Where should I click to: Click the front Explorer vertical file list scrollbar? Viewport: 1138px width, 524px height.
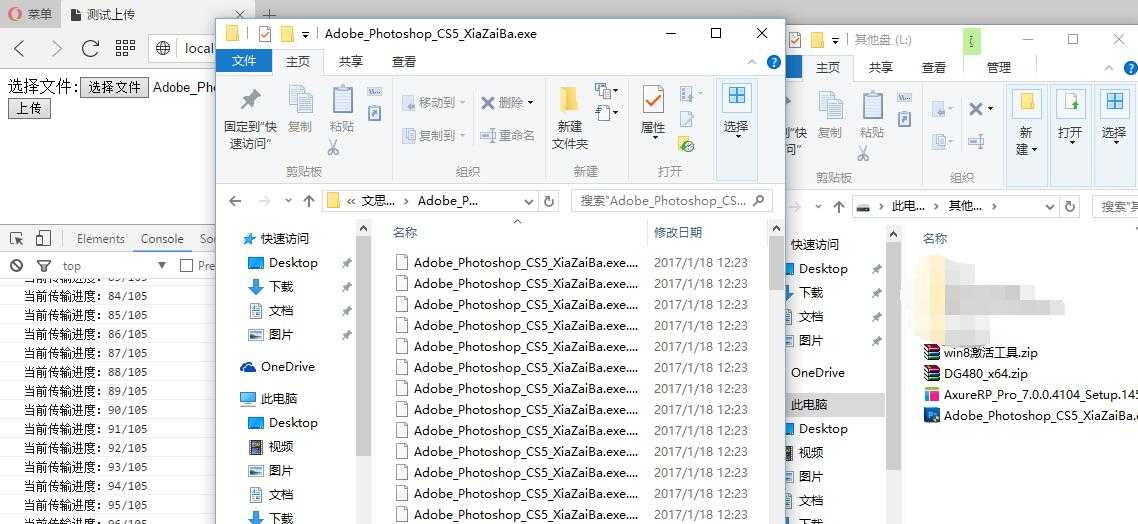point(776,263)
